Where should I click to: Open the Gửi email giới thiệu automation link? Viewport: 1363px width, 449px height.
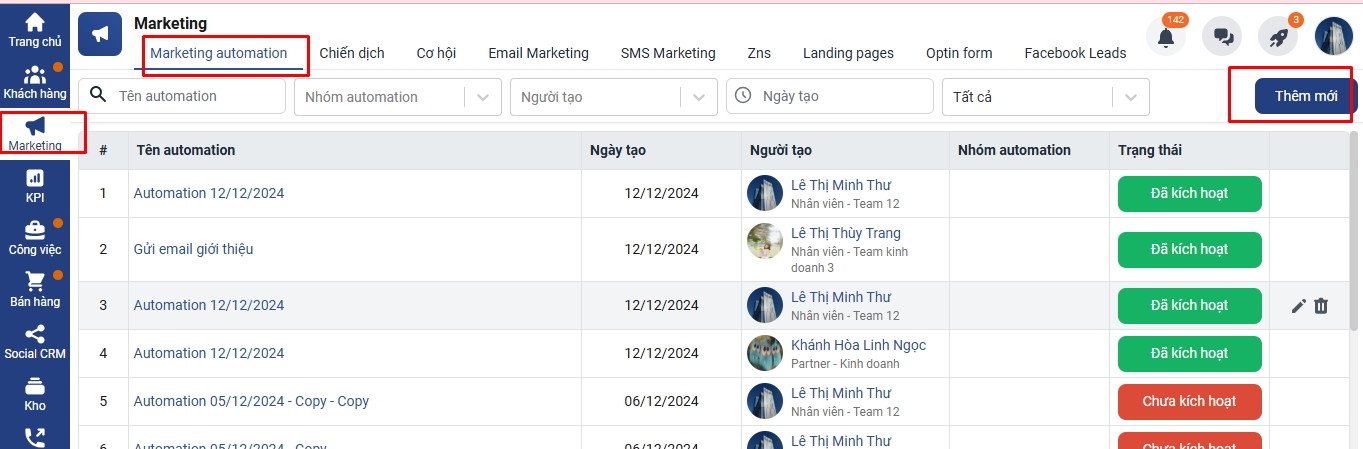[x=193, y=249]
